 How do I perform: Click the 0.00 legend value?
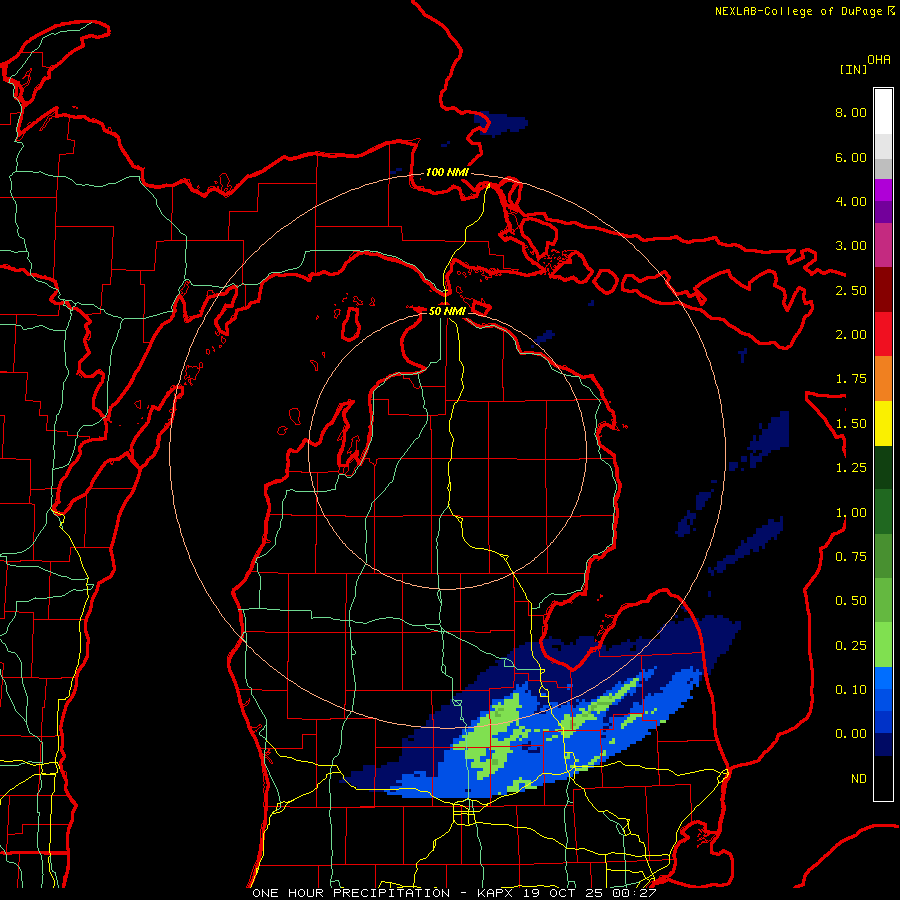851,734
